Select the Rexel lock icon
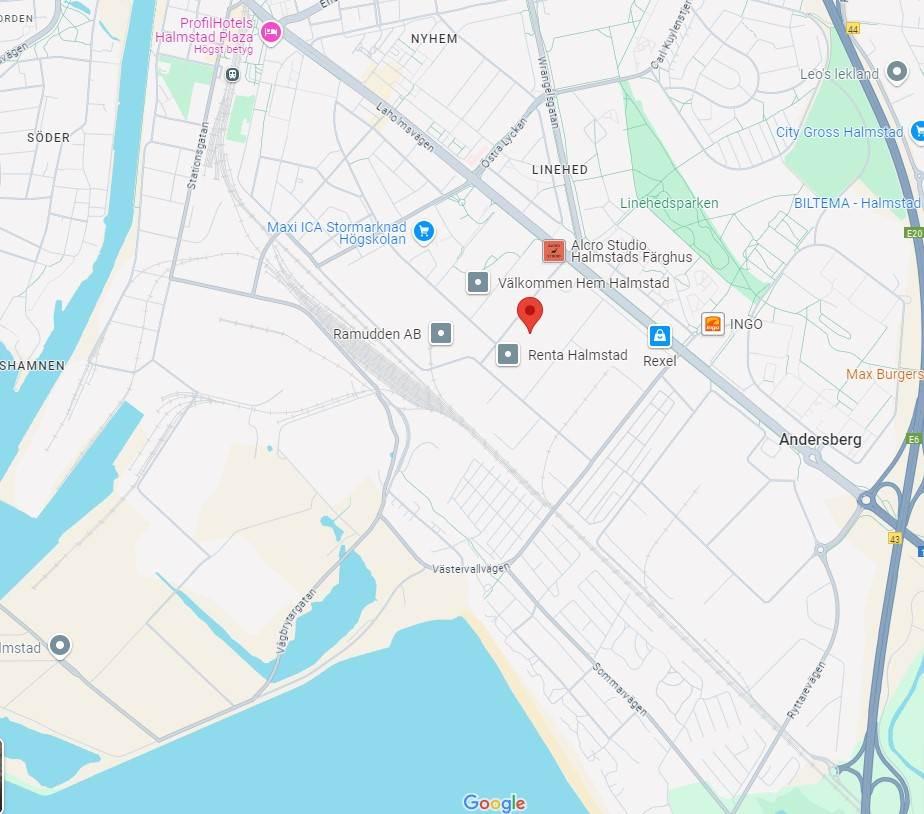This screenshot has width=924, height=814. tap(659, 336)
